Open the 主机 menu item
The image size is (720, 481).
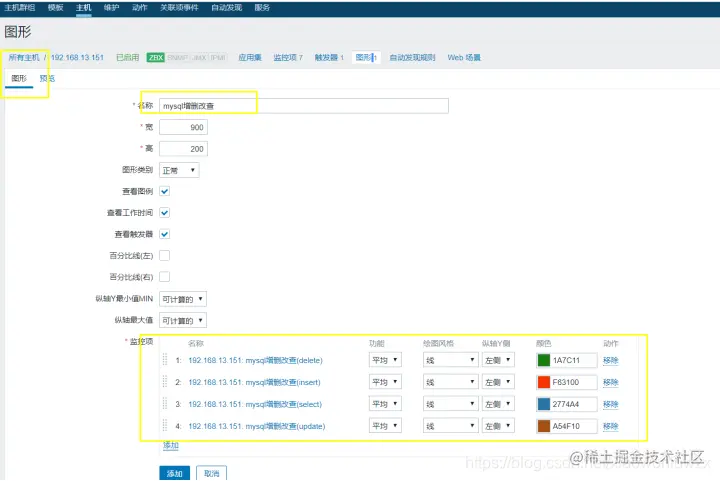84,7
